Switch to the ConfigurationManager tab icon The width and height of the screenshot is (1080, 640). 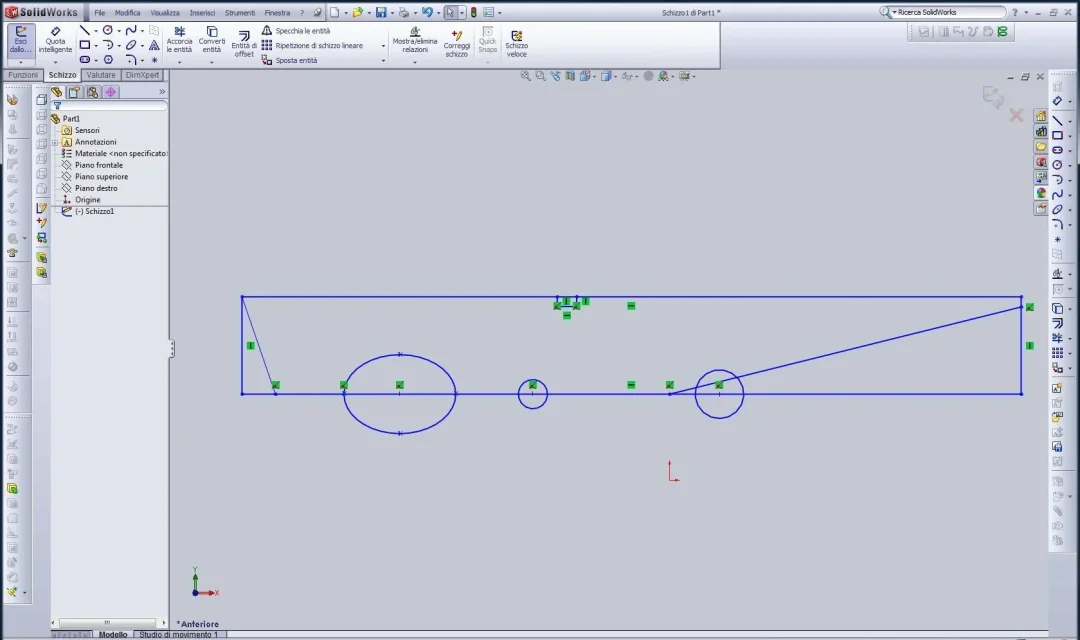pos(92,92)
